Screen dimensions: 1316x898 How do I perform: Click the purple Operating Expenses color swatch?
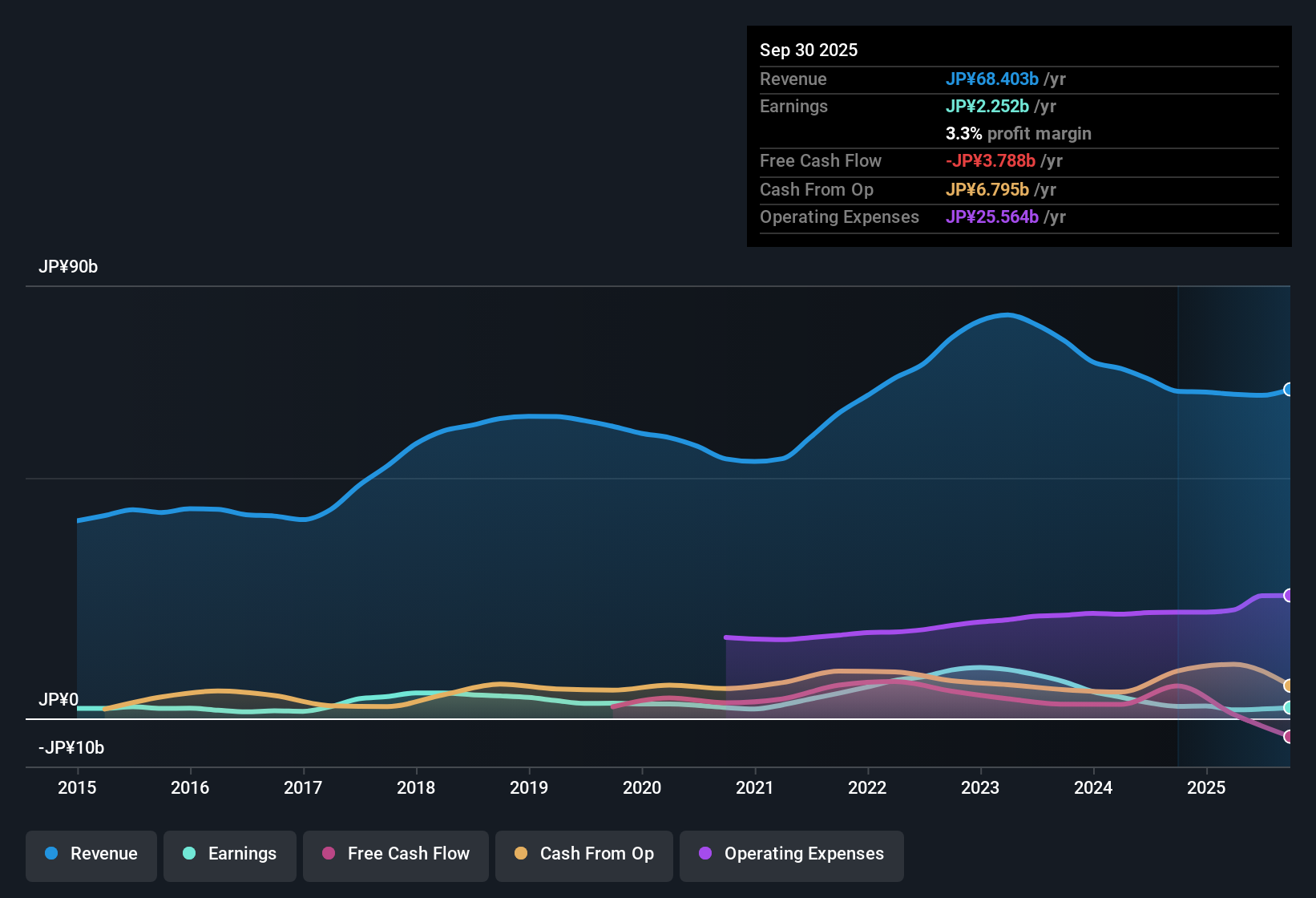[704, 855]
